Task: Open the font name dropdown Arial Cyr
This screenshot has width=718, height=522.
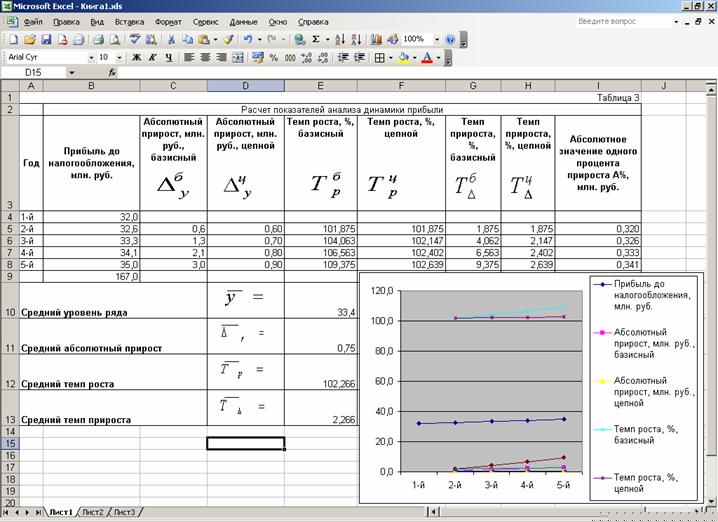Action: pos(91,58)
